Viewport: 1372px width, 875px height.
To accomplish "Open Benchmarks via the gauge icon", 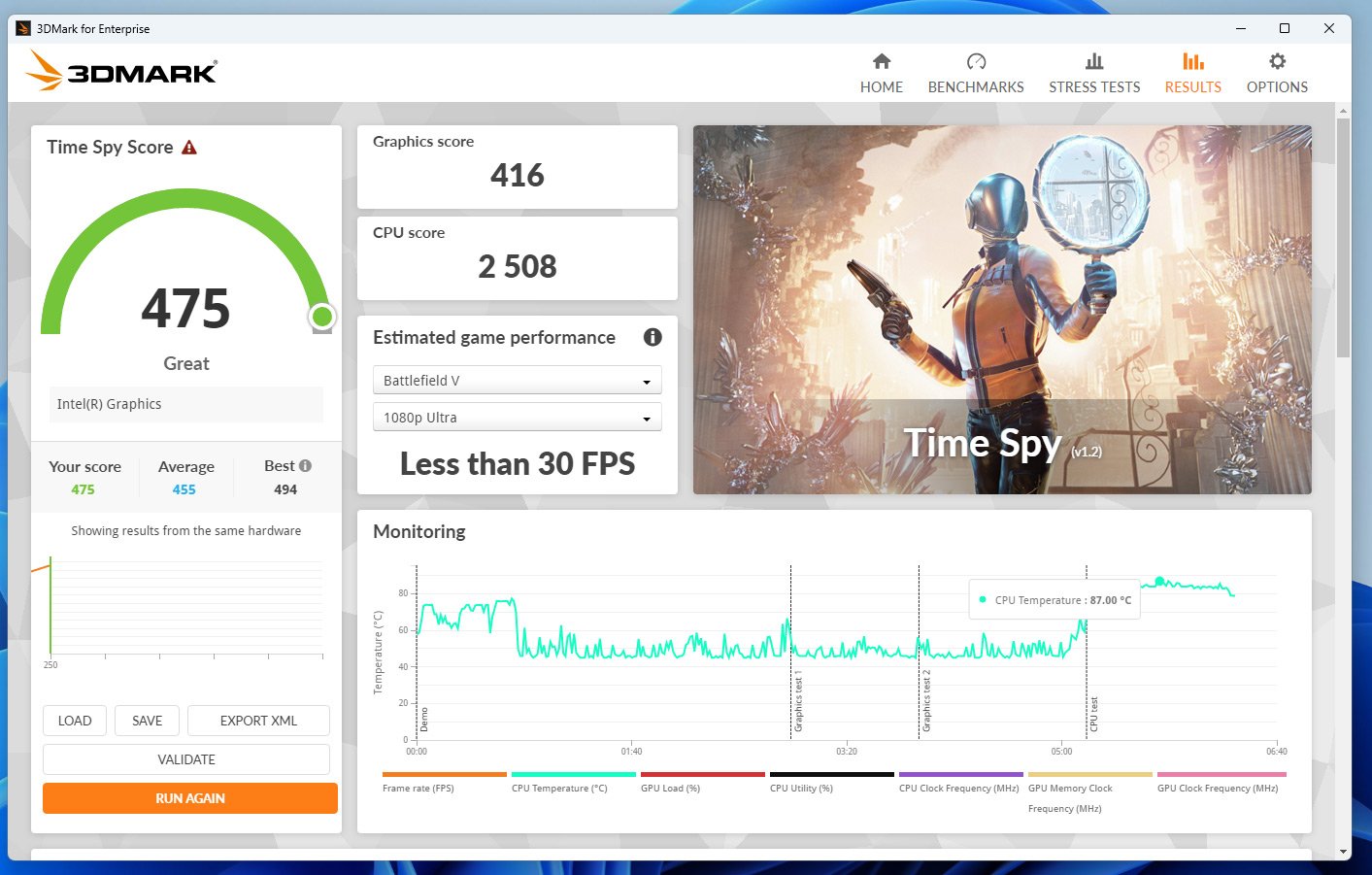I will click(x=976, y=62).
